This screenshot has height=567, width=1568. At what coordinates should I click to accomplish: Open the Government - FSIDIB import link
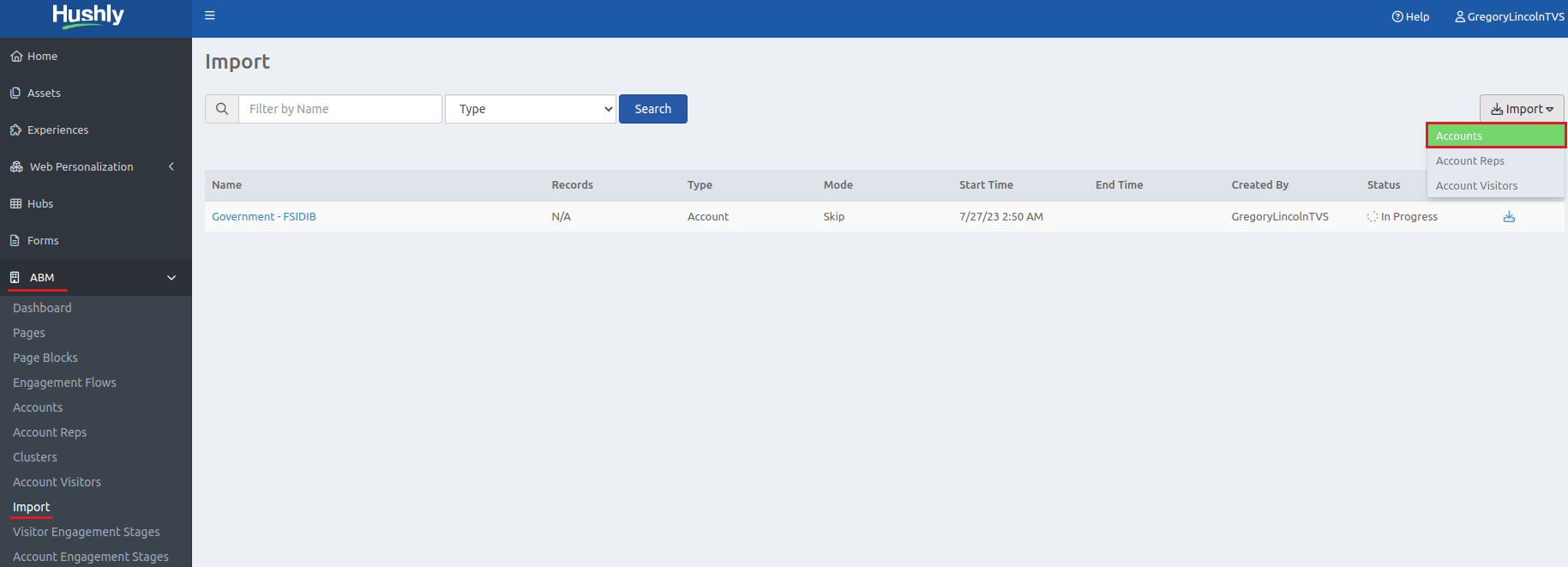(264, 216)
